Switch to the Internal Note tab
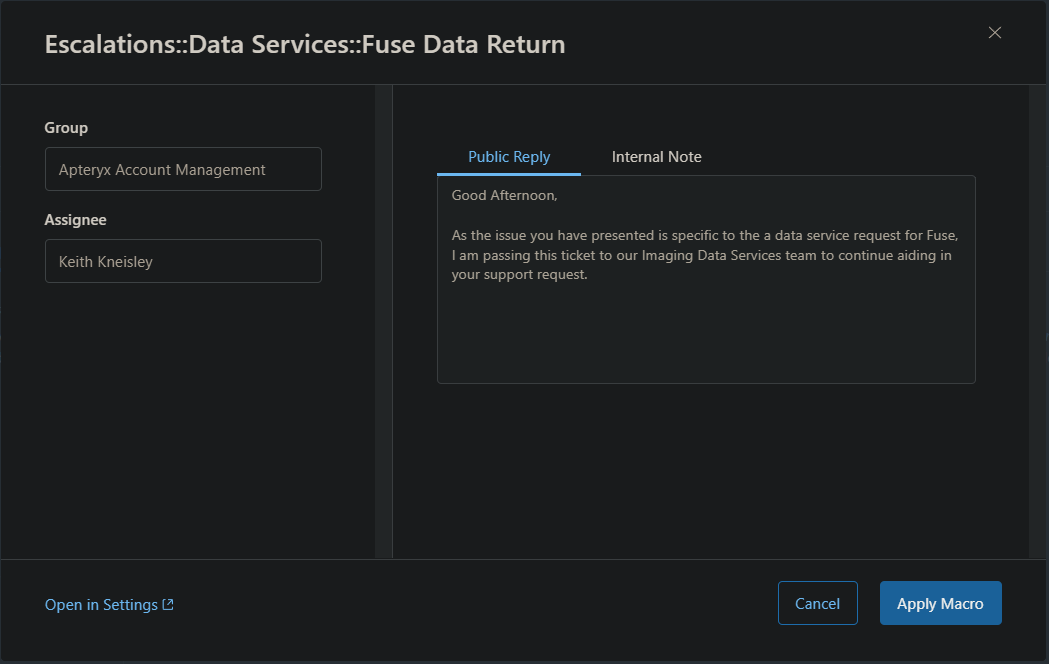This screenshot has width=1049, height=664. [656, 157]
